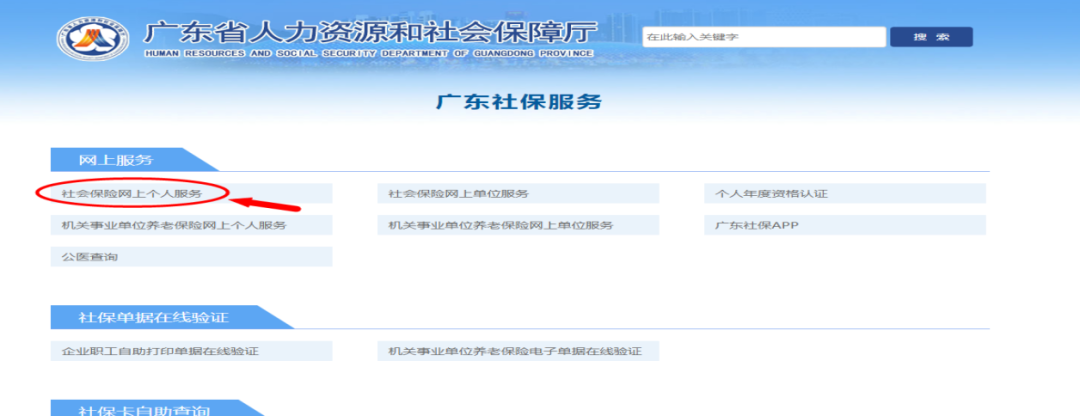1080x416 pixels.
Task: Open 社会保险网上个人服务 link
Action: [132, 193]
